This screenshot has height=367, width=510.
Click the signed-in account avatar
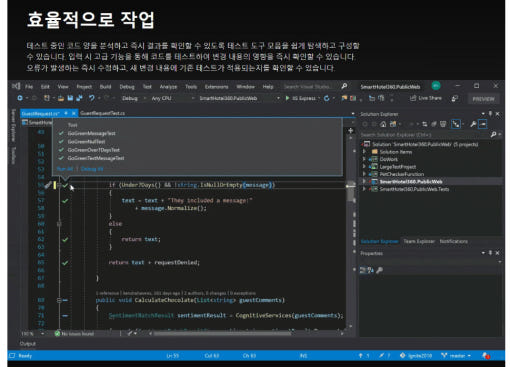pyautogui.click(x=436, y=86)
